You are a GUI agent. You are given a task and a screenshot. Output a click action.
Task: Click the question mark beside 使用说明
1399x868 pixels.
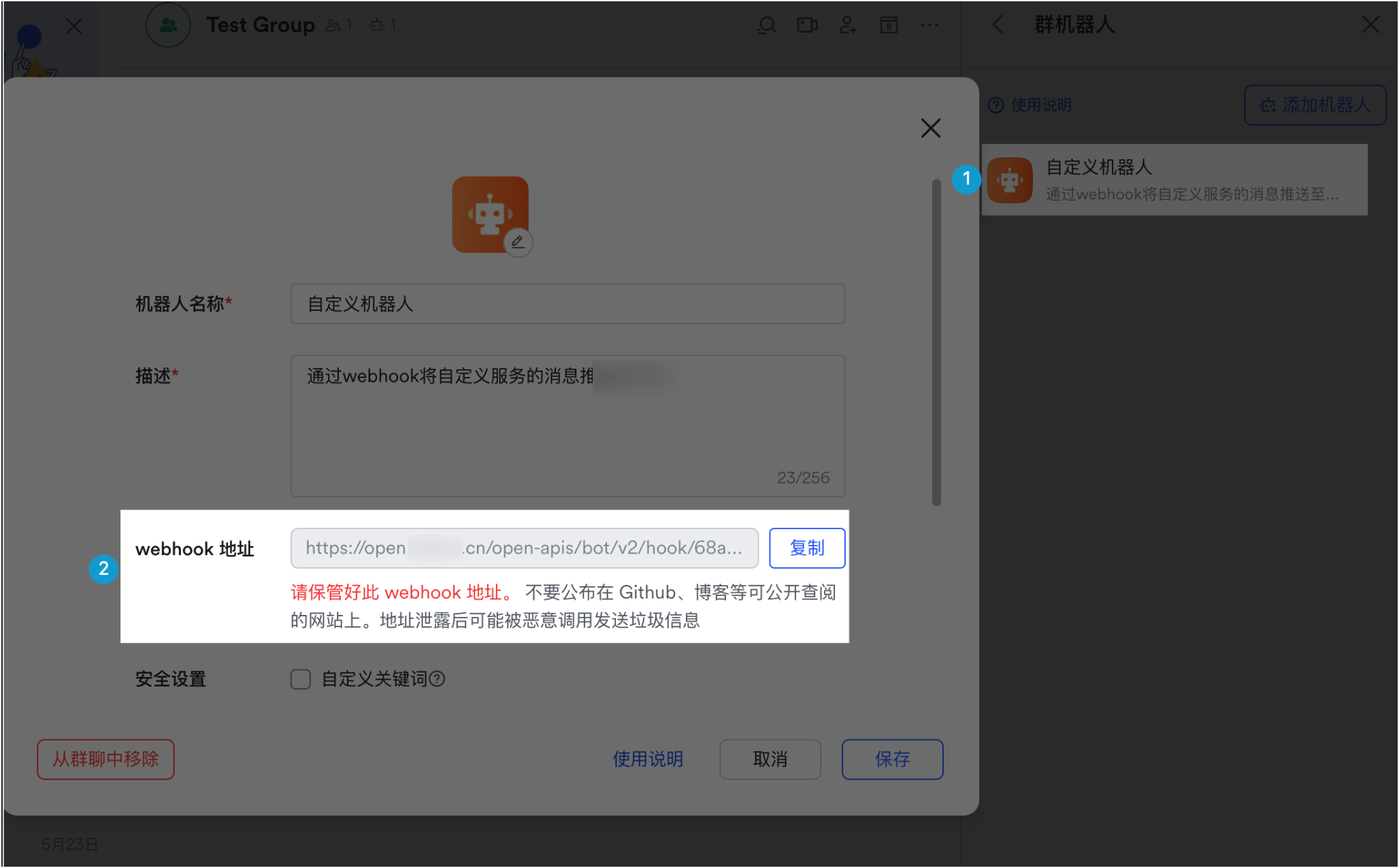tap(996, 105)
